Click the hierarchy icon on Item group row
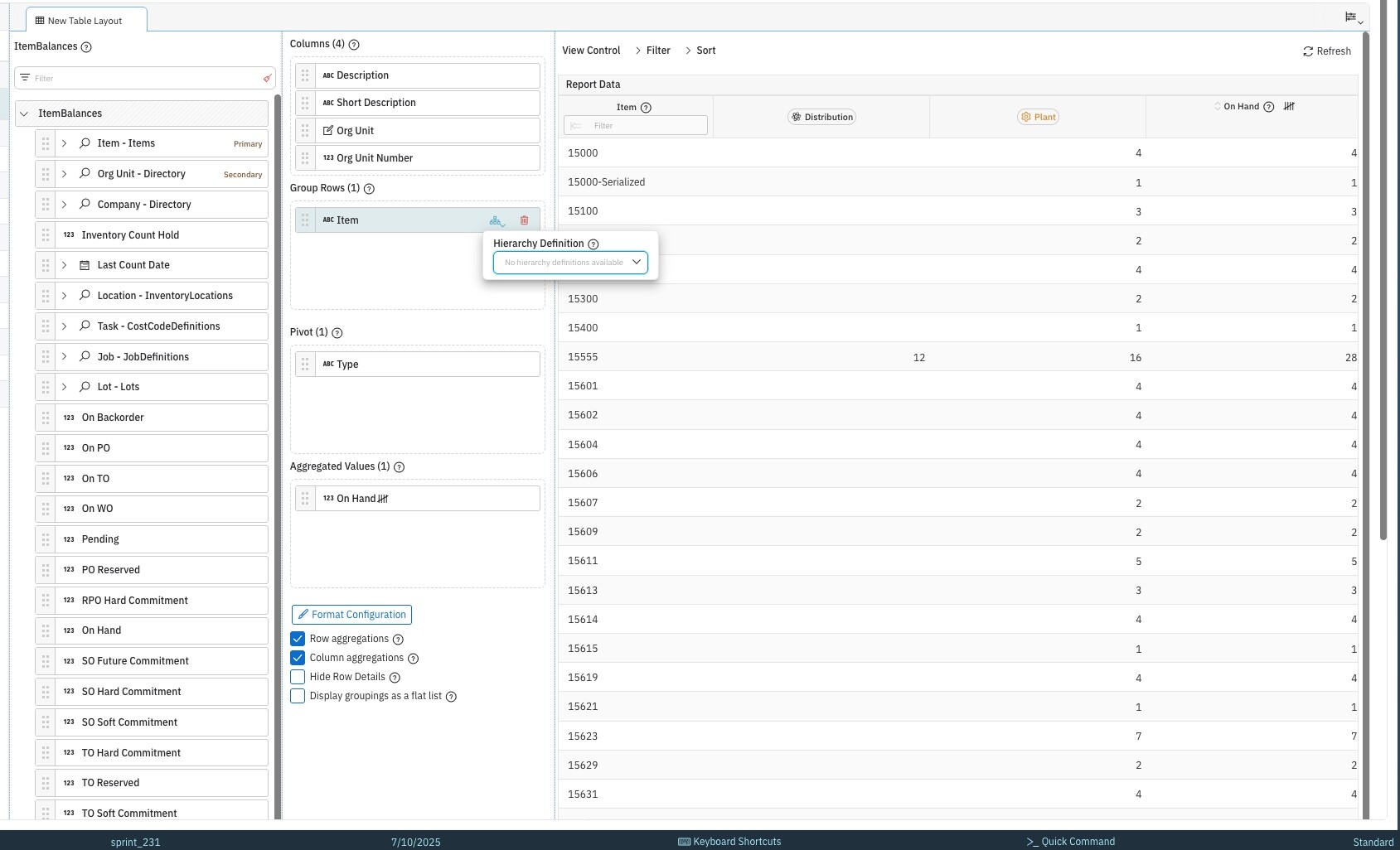The width and height of the screenshot is (1400, 850). 497,220
